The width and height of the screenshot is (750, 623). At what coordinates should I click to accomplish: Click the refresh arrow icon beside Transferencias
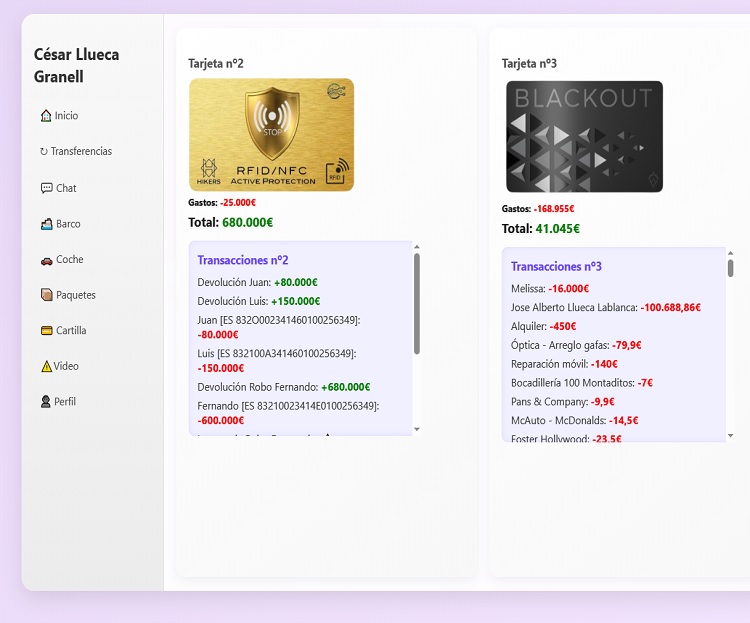click(x=44, y=151)
